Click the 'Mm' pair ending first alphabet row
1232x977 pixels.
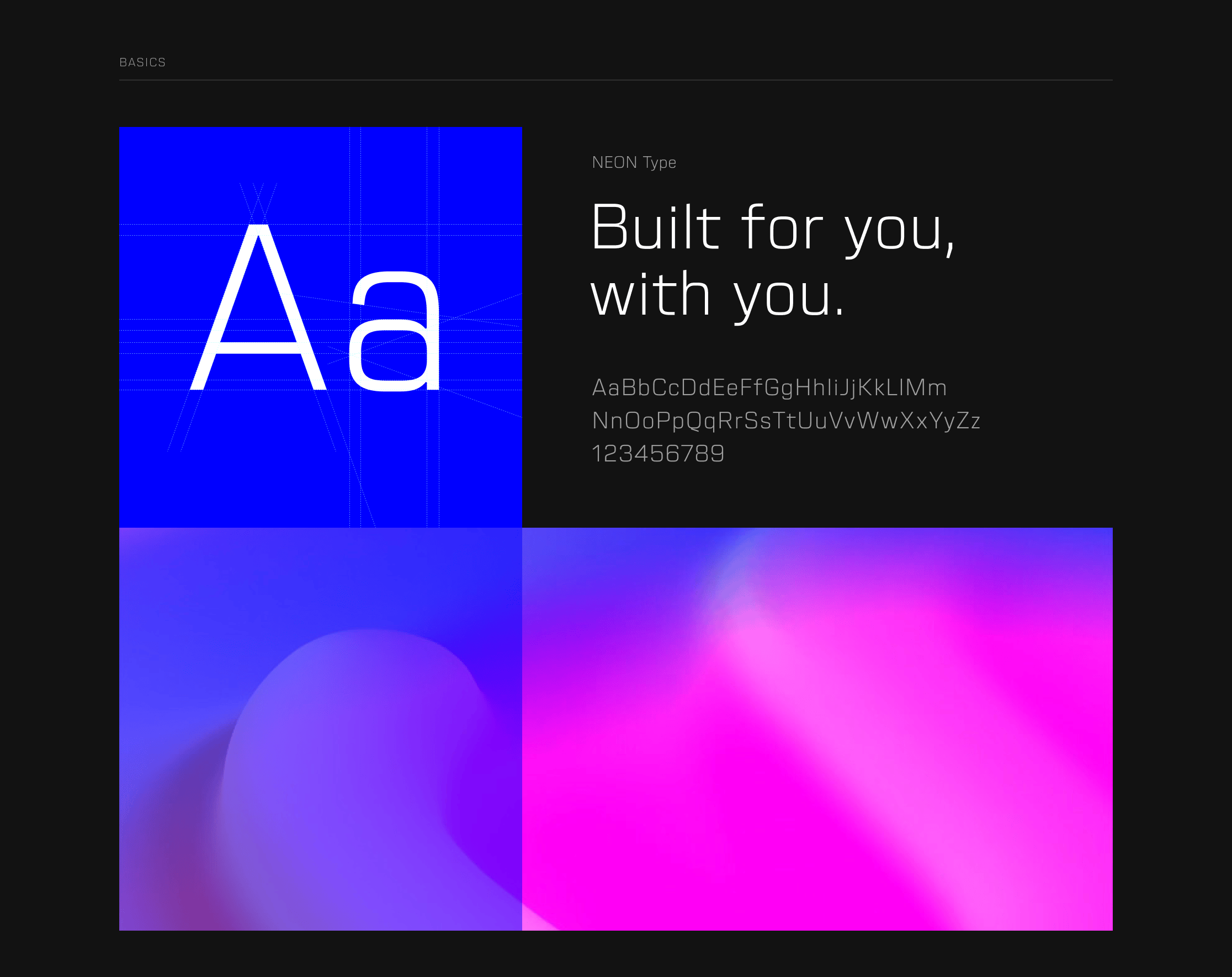click(926, 388)
